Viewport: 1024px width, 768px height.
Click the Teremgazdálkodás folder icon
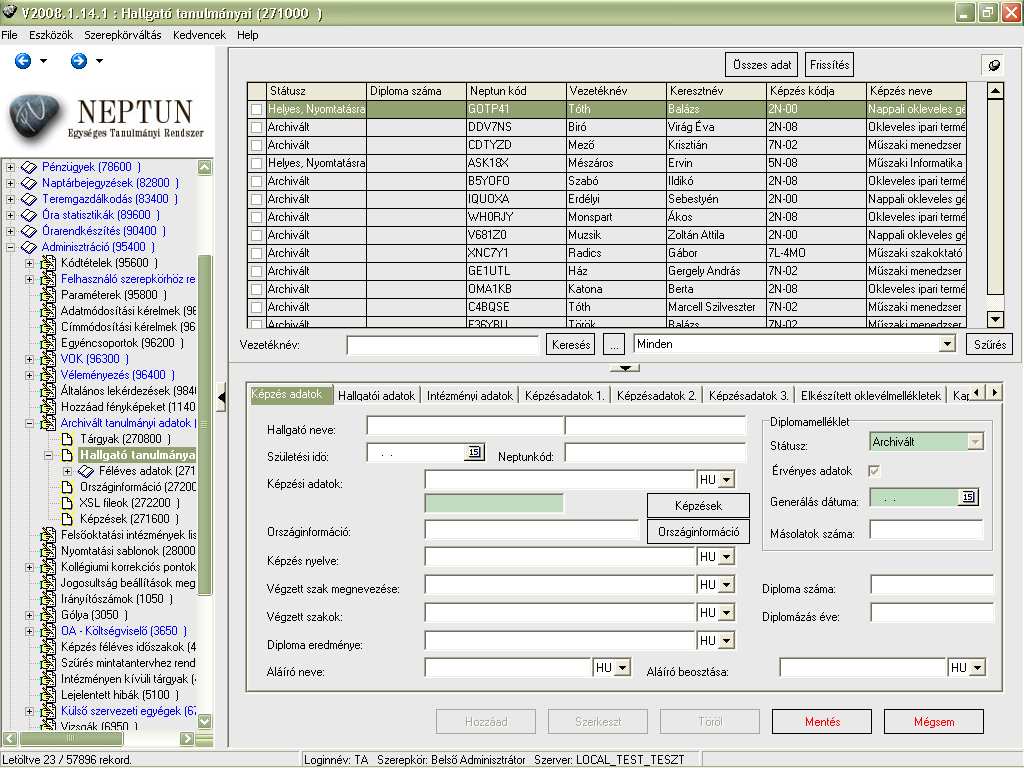click(29, 199)
